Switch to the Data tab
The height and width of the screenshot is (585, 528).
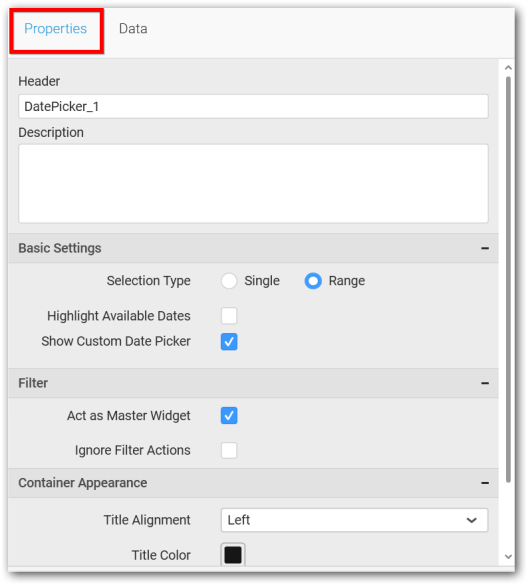[133, 29]
